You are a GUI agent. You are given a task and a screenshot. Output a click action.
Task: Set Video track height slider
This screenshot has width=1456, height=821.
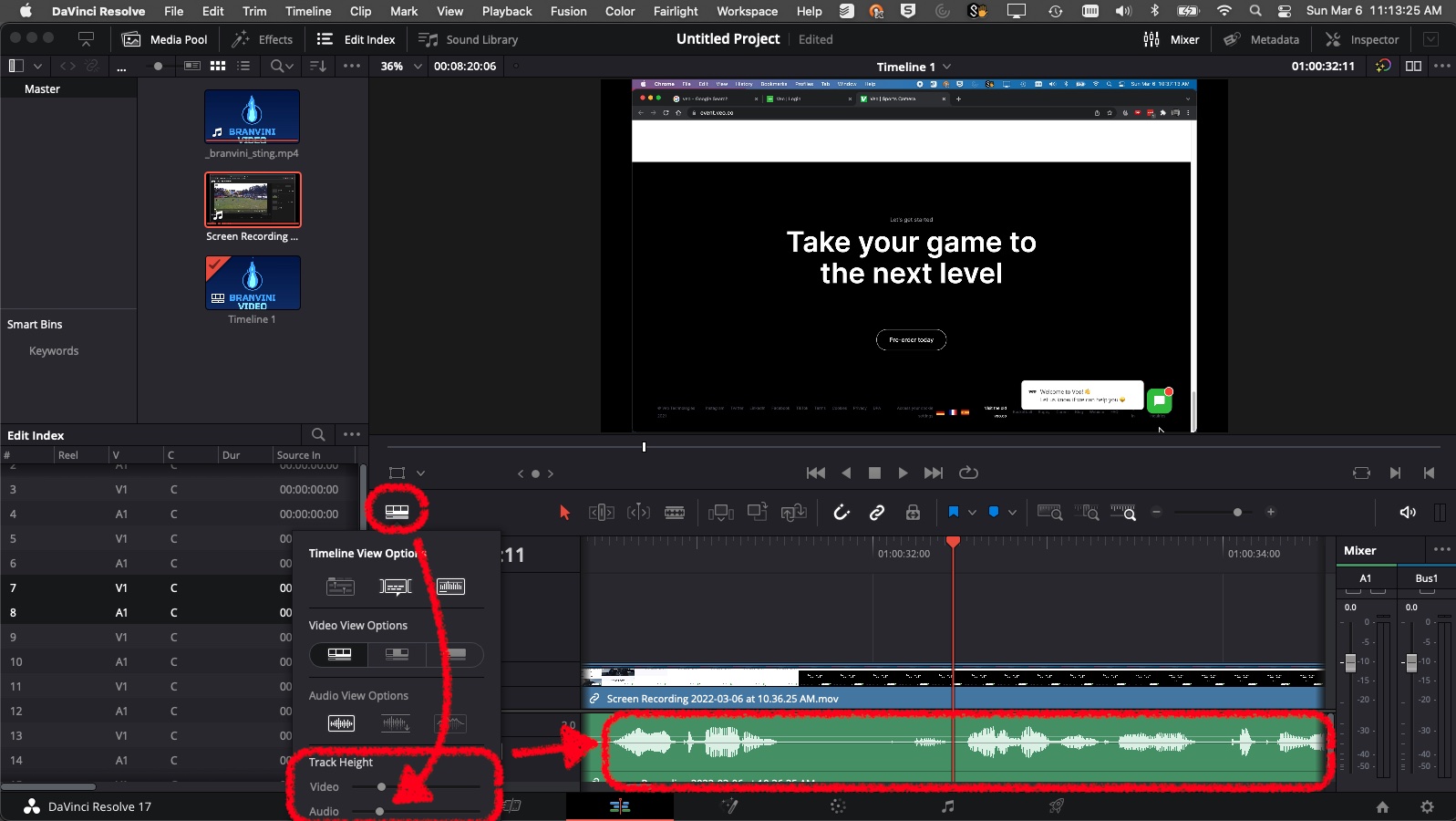pyautogui.click(x=381, y=786)
